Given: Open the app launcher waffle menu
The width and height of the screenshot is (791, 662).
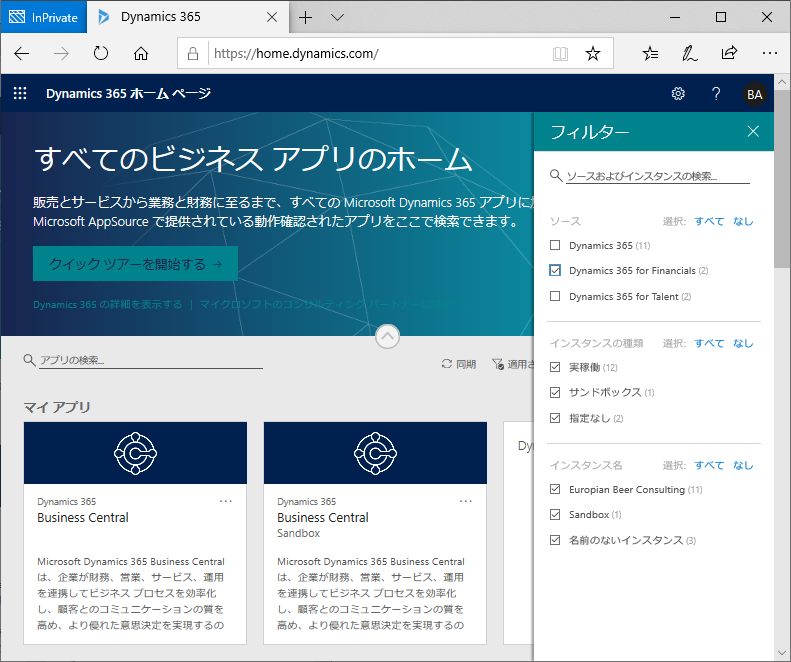Looking at the screenshot, I should (x=20, y=93).
